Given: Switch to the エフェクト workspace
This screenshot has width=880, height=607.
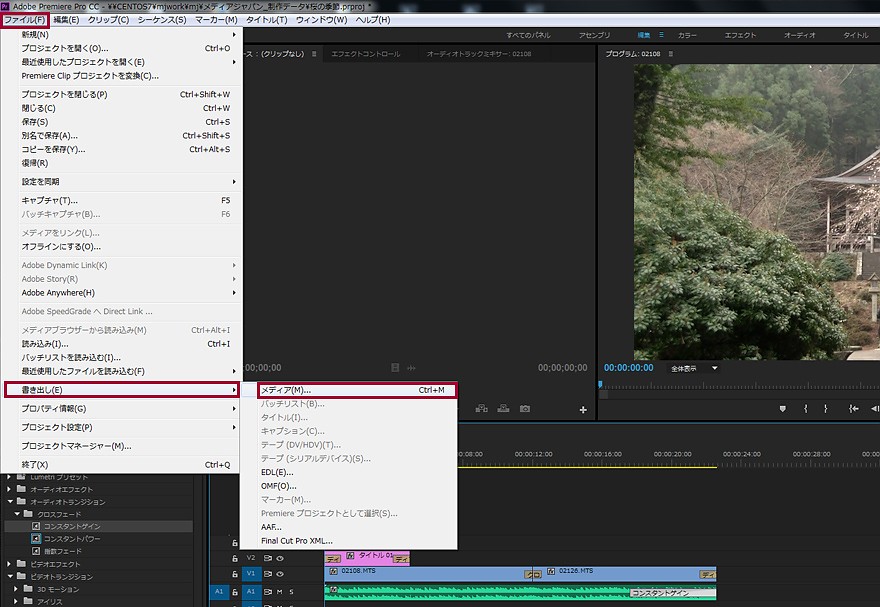Looking at the screenshot, I should pos(740,35).
